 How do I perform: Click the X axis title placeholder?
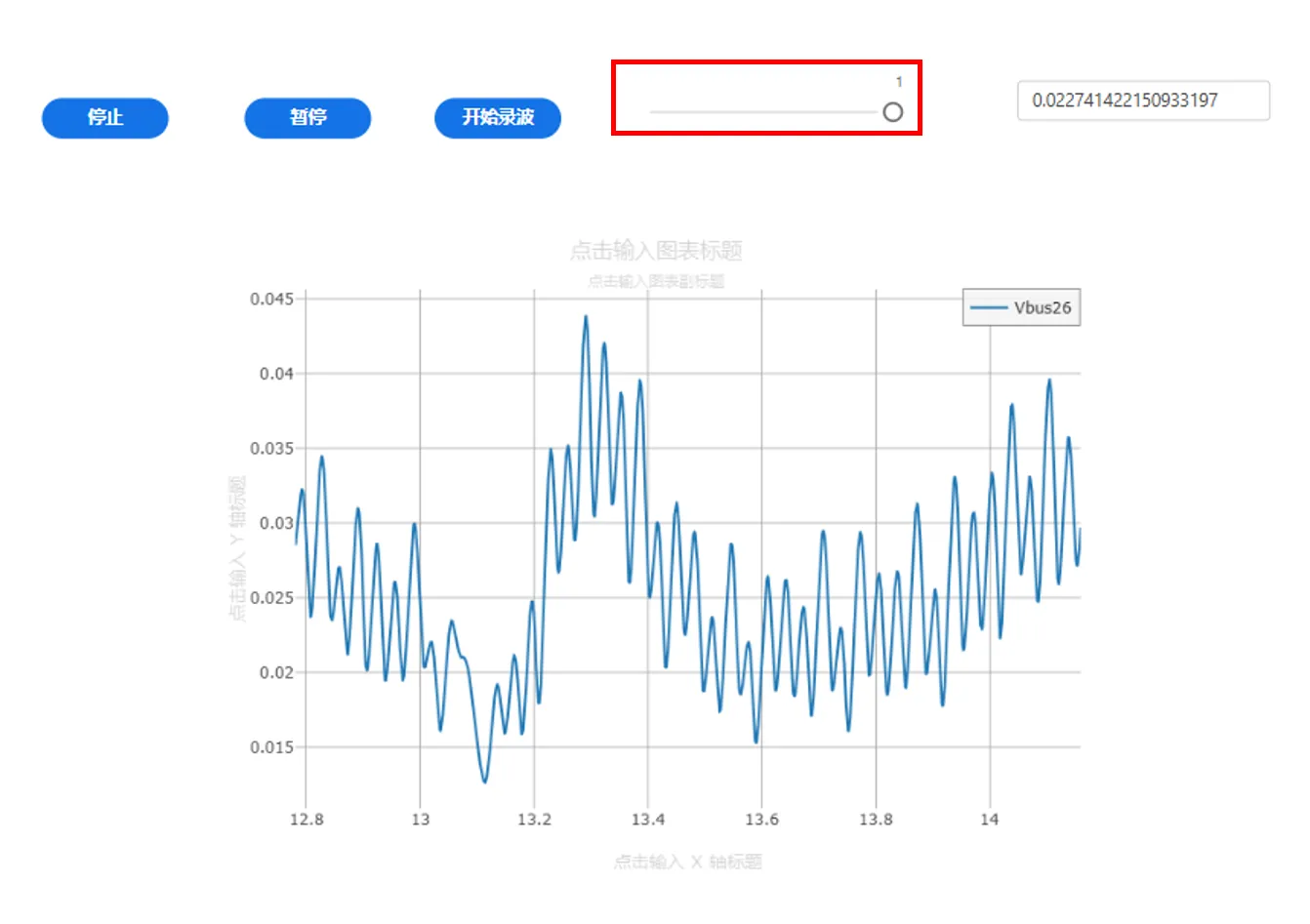(x=687, y=862)
